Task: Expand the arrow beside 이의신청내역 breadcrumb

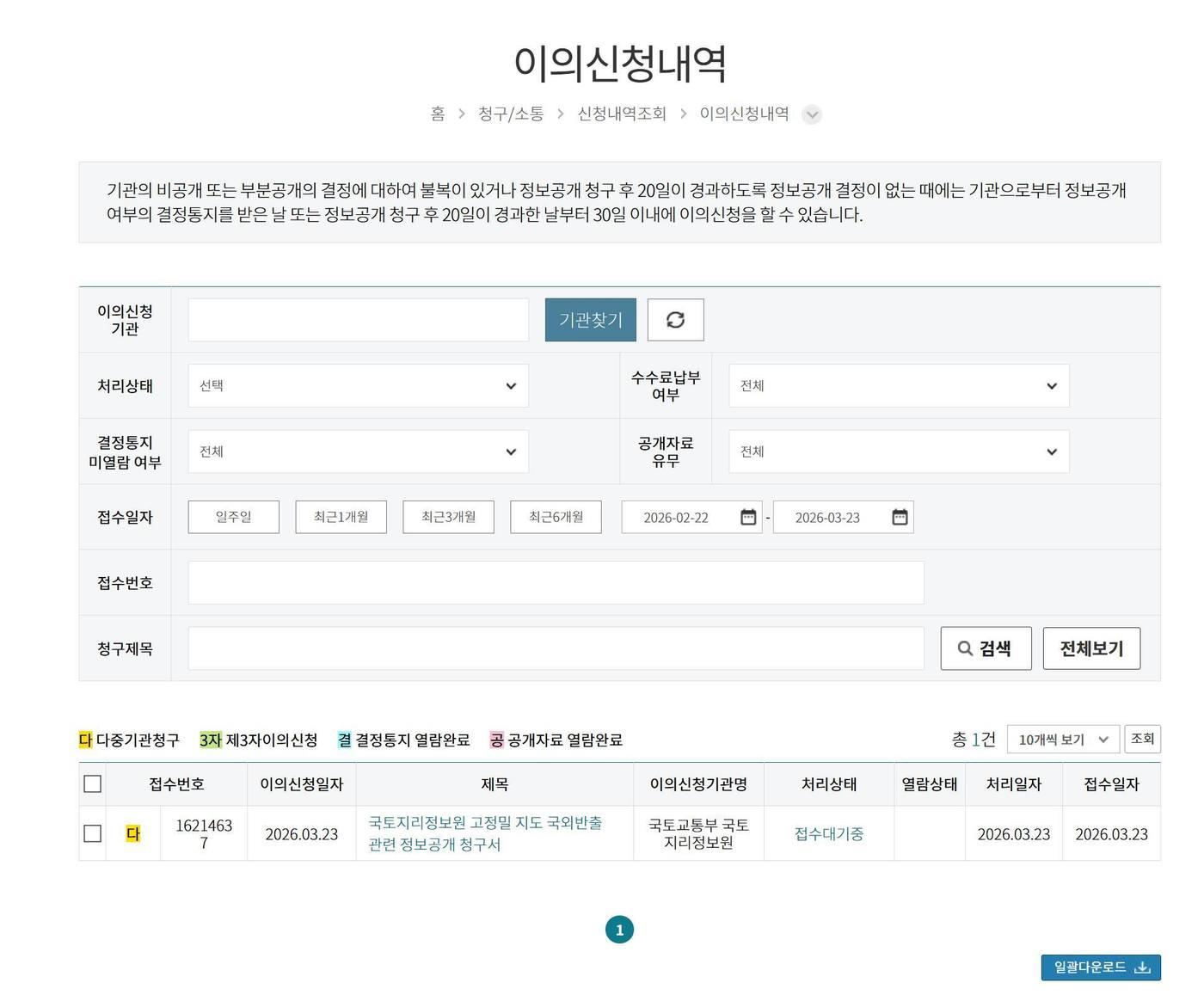Action: coord(811,114)
